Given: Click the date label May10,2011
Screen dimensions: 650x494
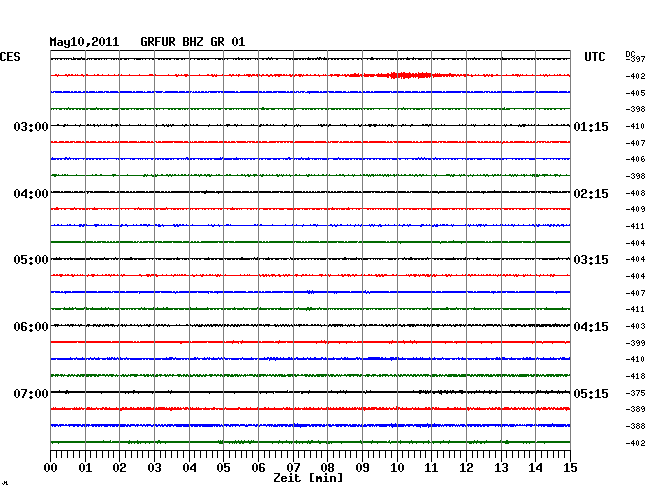Looking at the screenshot, I should [x=84, y=42].
